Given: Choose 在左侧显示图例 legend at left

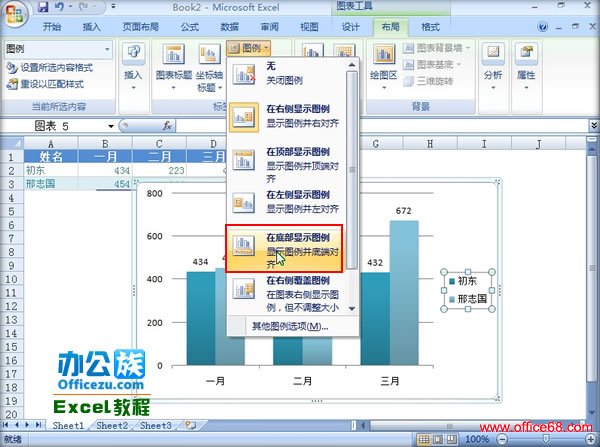Looking at the screenshot, I should click(x=288, y=202).
